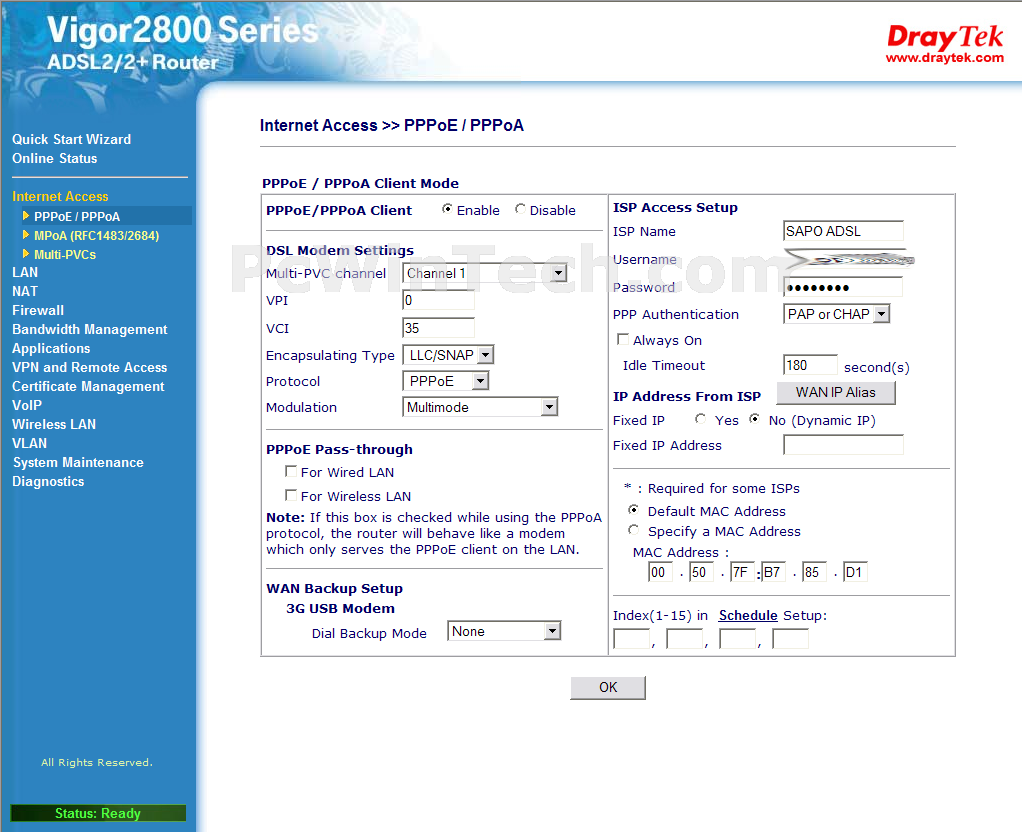
Task: Open the Diagnostics section
Action: tap(48, 481)
